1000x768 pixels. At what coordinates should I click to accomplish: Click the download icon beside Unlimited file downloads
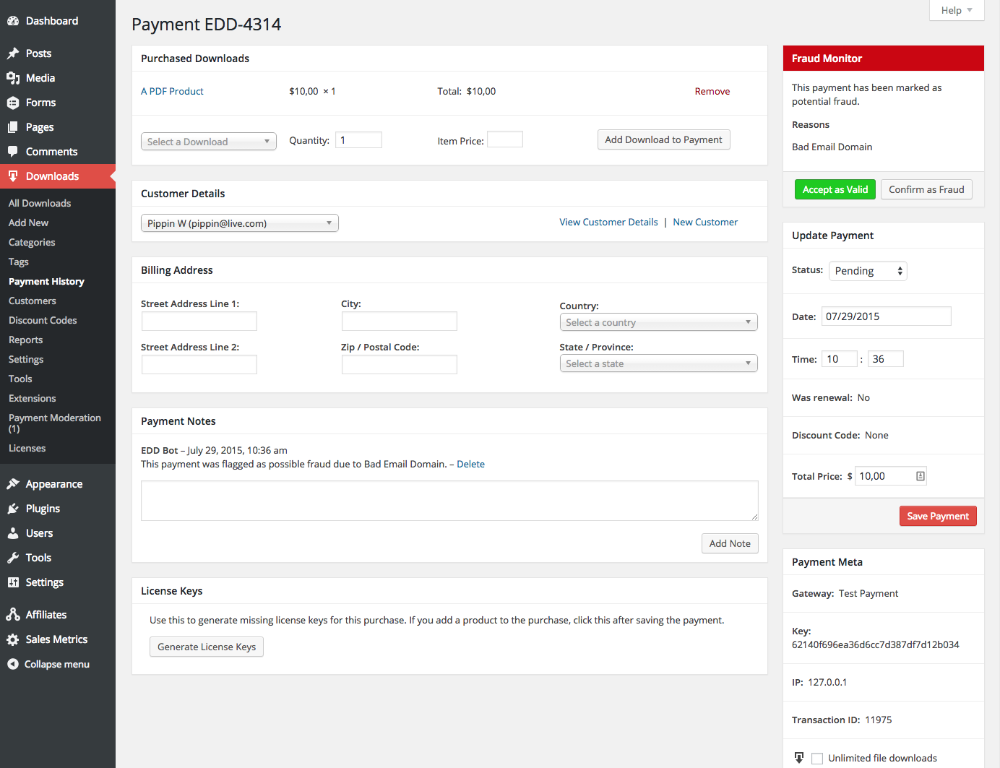(x=799, y=758)
